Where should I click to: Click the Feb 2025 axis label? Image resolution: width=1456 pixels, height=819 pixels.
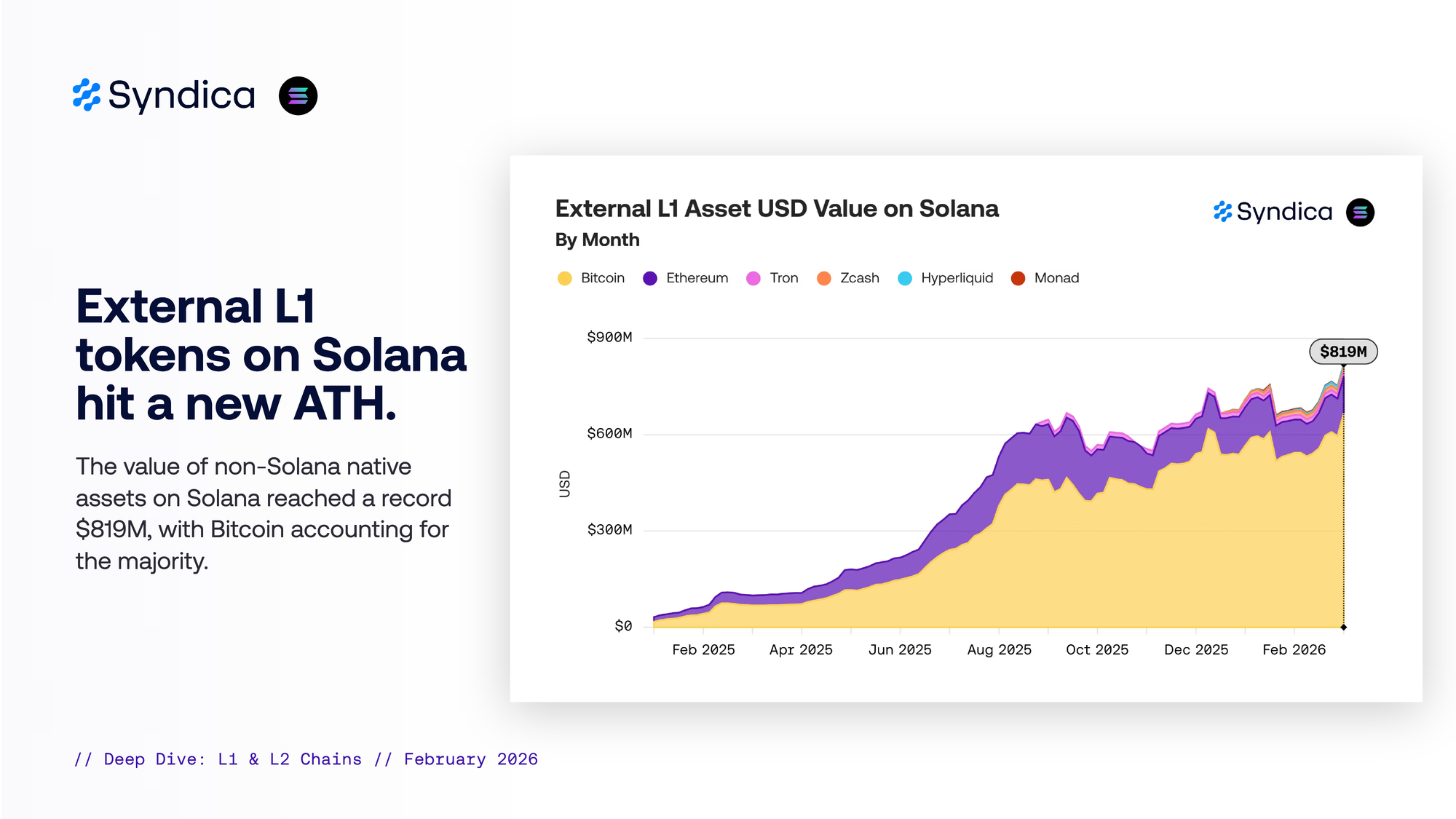[703, 649]
